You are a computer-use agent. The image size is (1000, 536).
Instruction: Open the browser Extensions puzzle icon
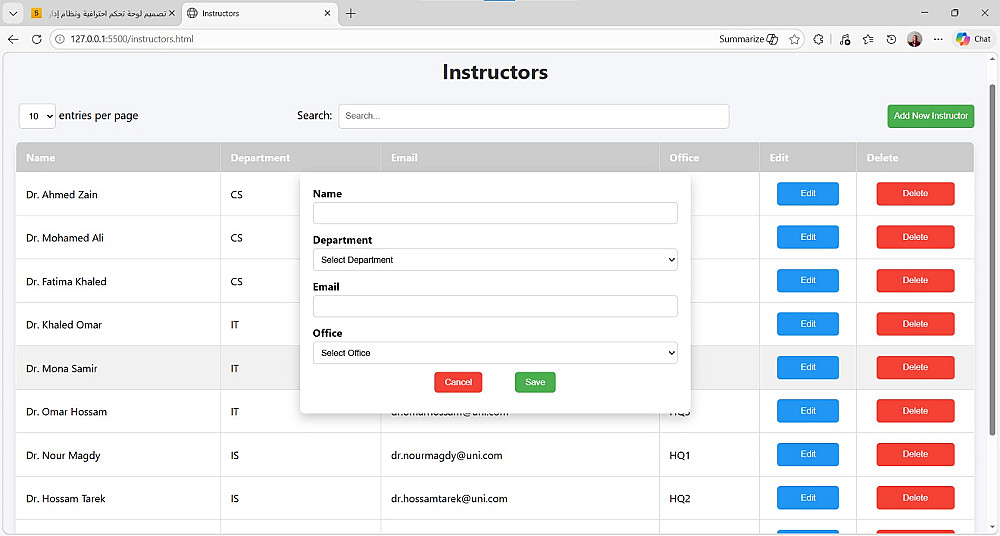click(x=818, y=39)
